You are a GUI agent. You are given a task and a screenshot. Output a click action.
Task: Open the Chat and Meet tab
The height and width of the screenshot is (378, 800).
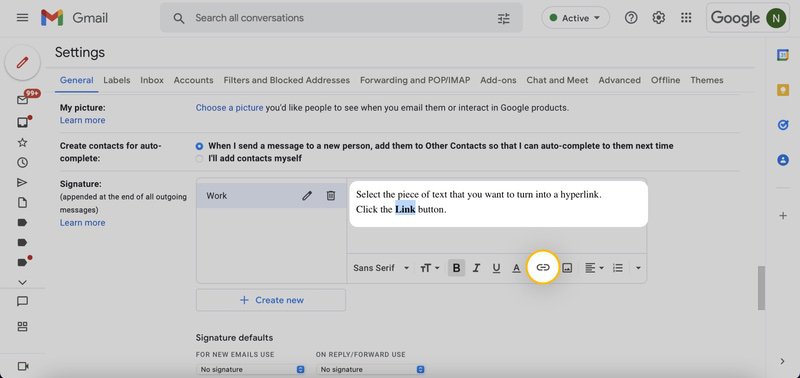coord(557,80)
